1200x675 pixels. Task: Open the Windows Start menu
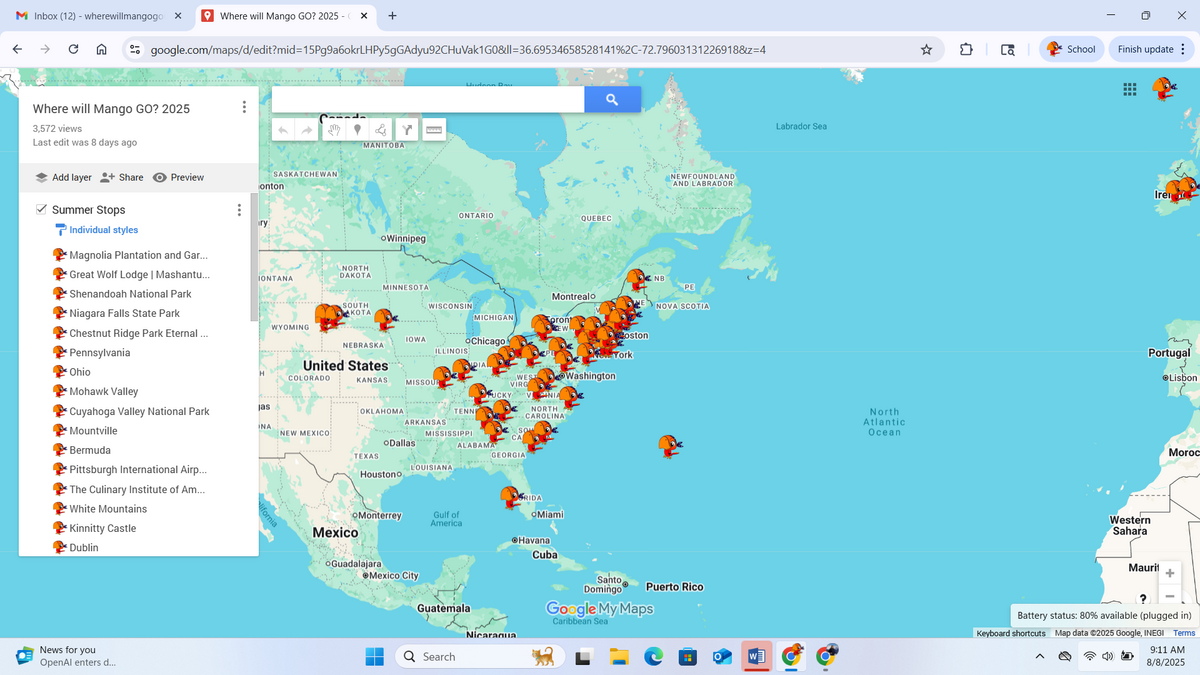374,657
